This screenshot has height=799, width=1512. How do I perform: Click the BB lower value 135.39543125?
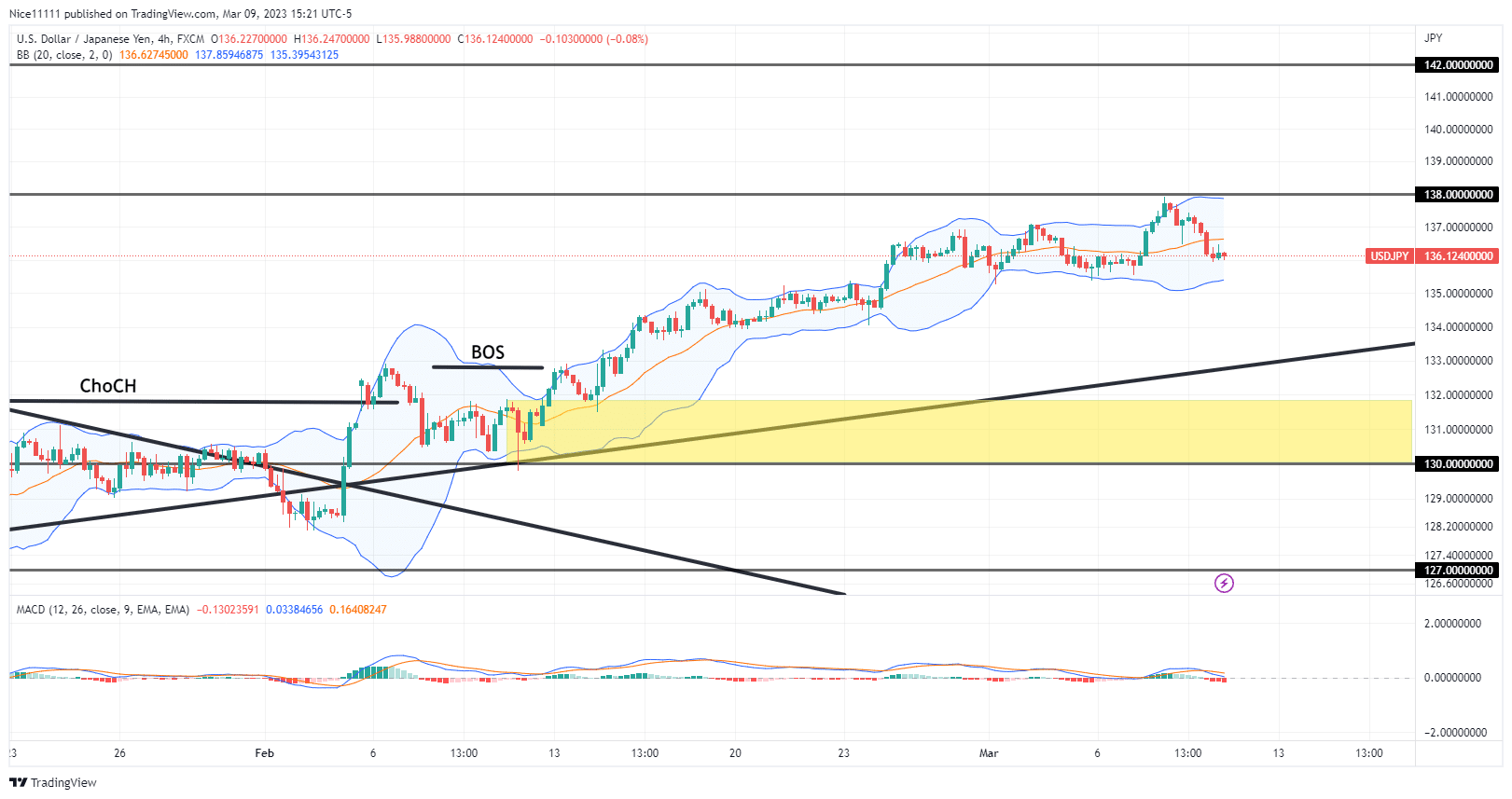(305, 55)
